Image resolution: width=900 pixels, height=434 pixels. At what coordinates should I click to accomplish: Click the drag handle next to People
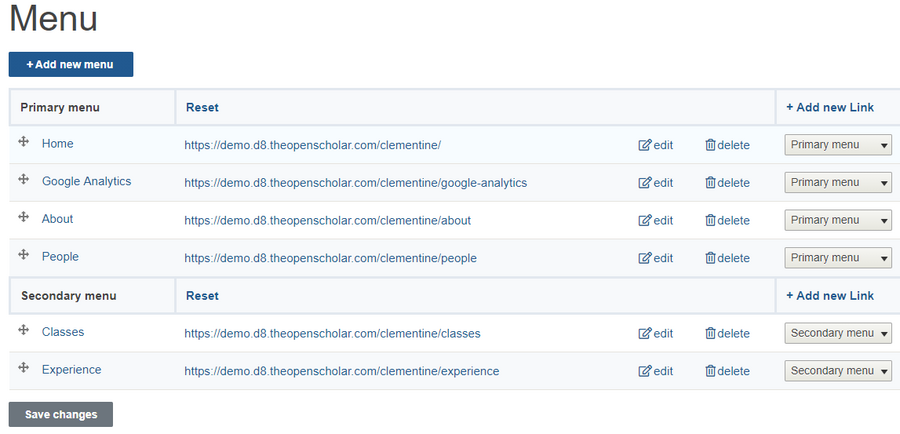23,256
